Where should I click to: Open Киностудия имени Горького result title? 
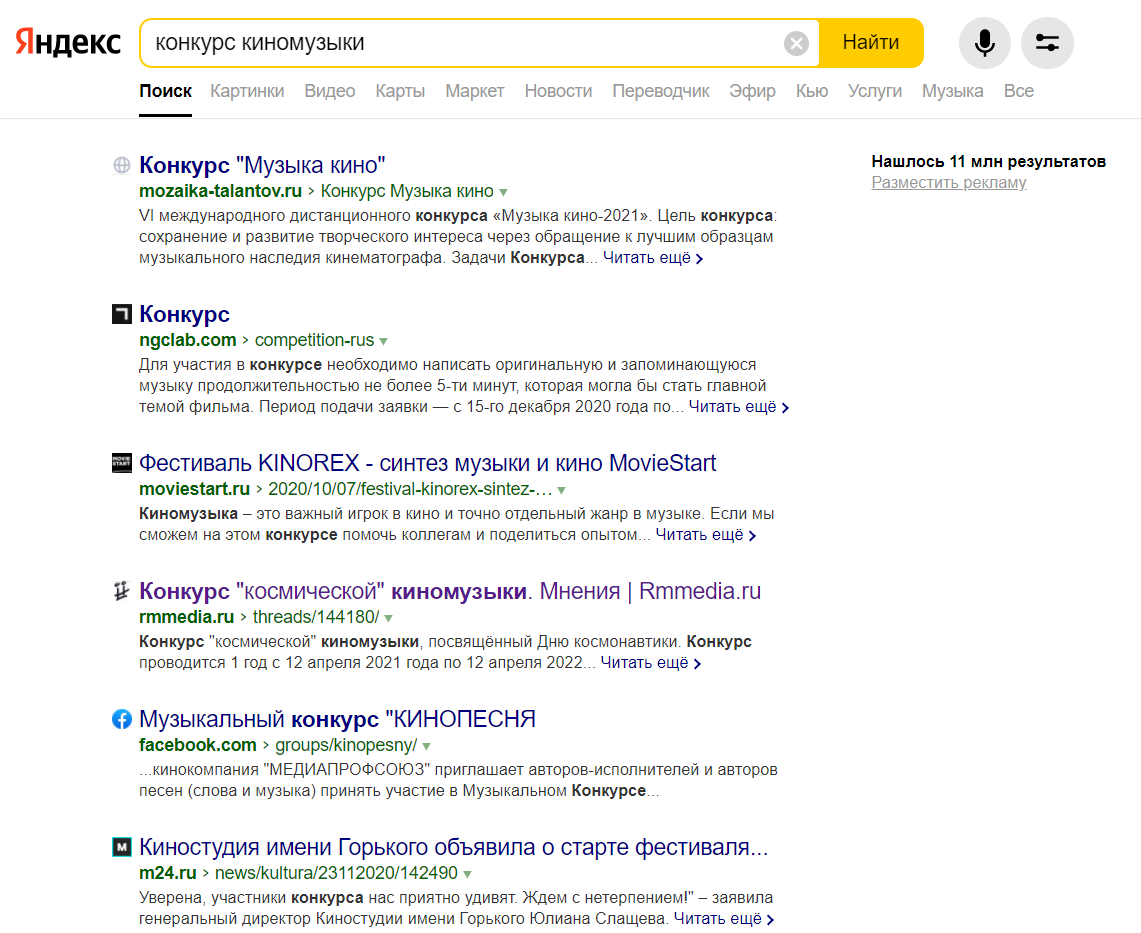(453, 847)
